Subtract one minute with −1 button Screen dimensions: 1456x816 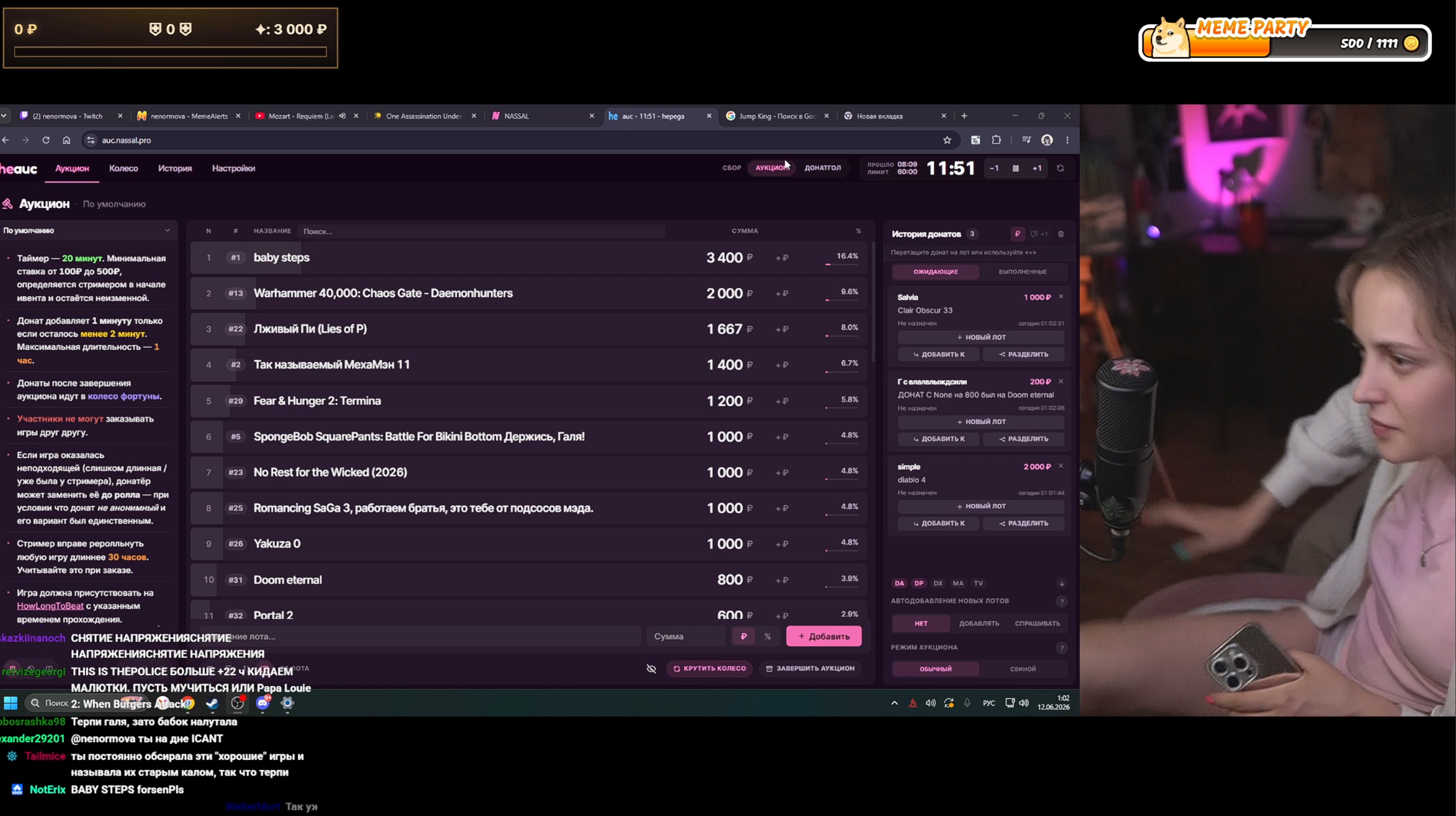[994, 169]
